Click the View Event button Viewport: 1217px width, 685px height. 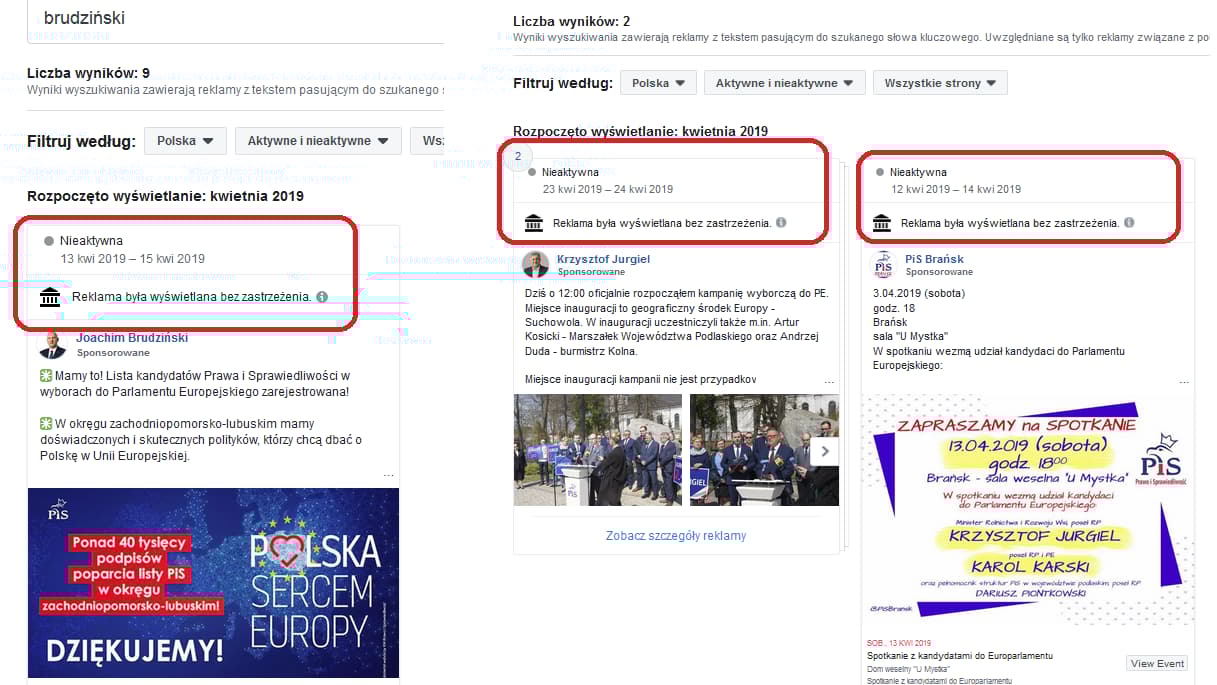click(x=1157, y=663)
